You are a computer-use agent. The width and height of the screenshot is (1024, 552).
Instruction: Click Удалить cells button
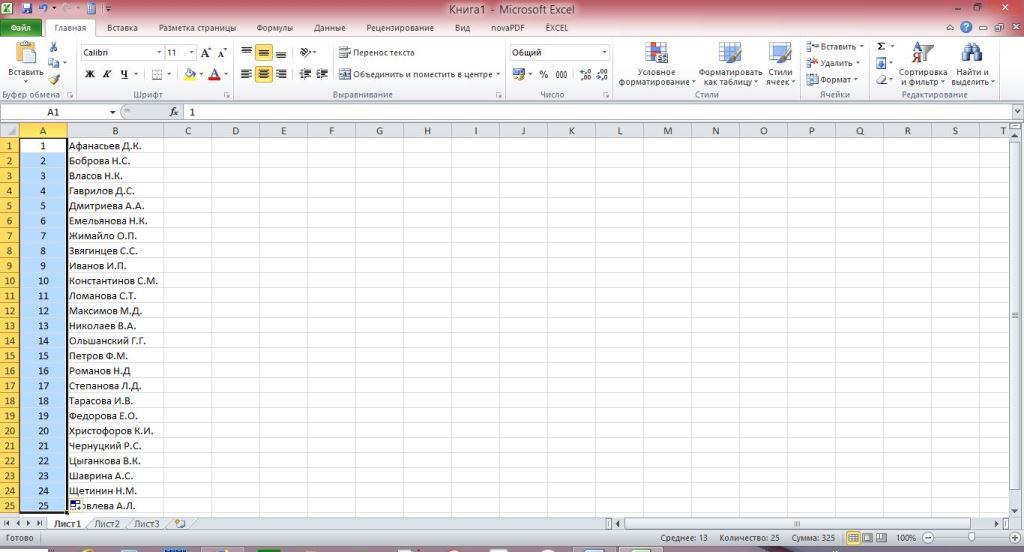click(833, 63)
